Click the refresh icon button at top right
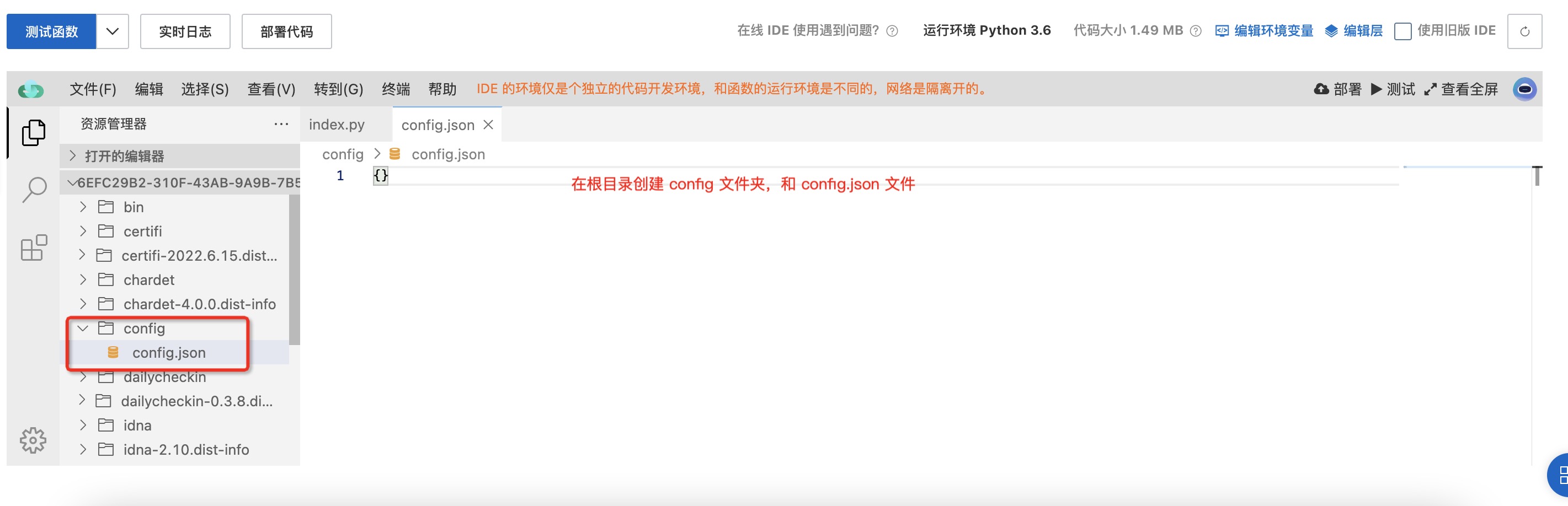Viewport: 1568px width, 506px height. (x=1524, y=31)
